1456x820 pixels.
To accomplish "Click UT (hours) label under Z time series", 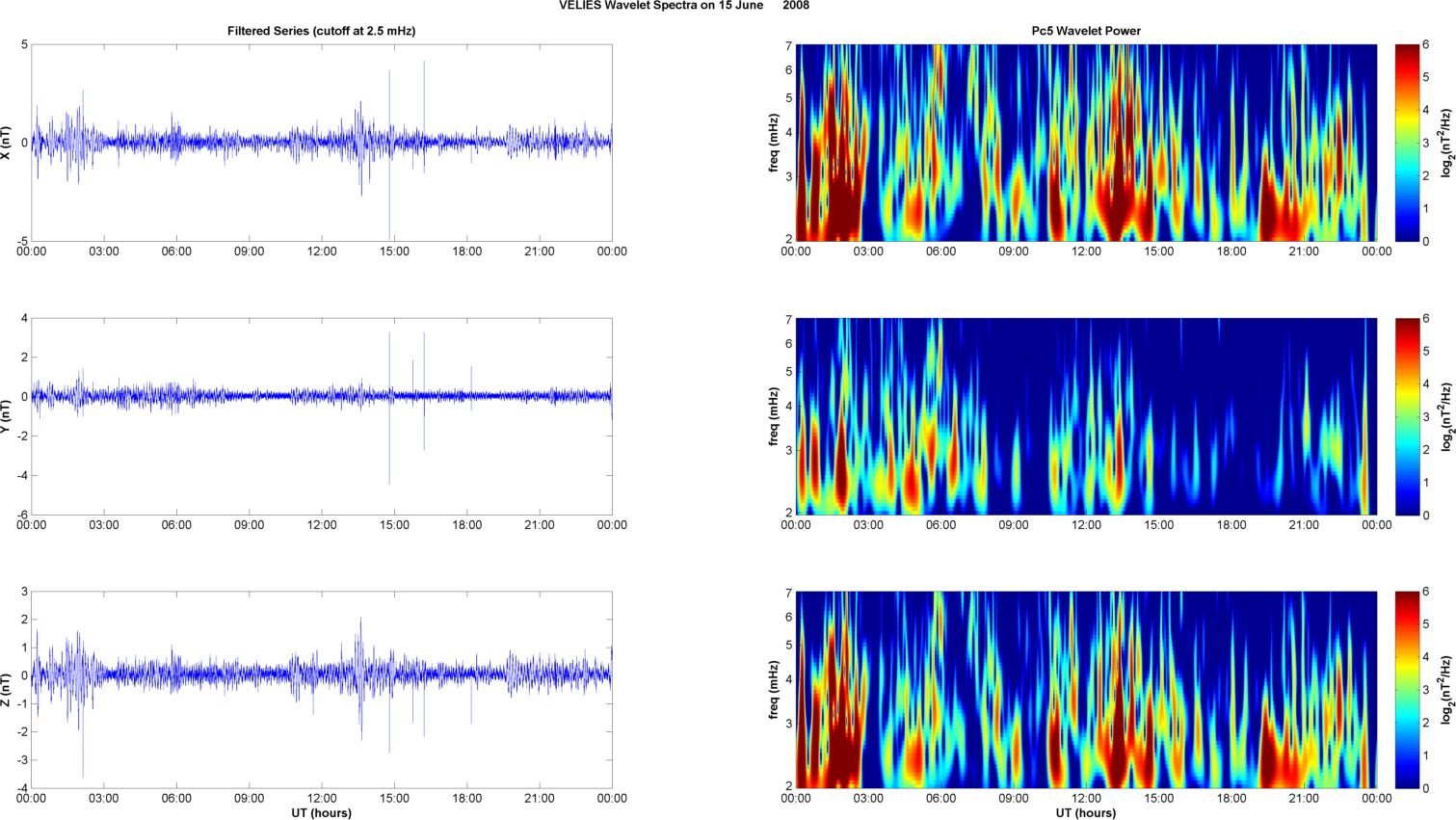I will coord(322,813).
